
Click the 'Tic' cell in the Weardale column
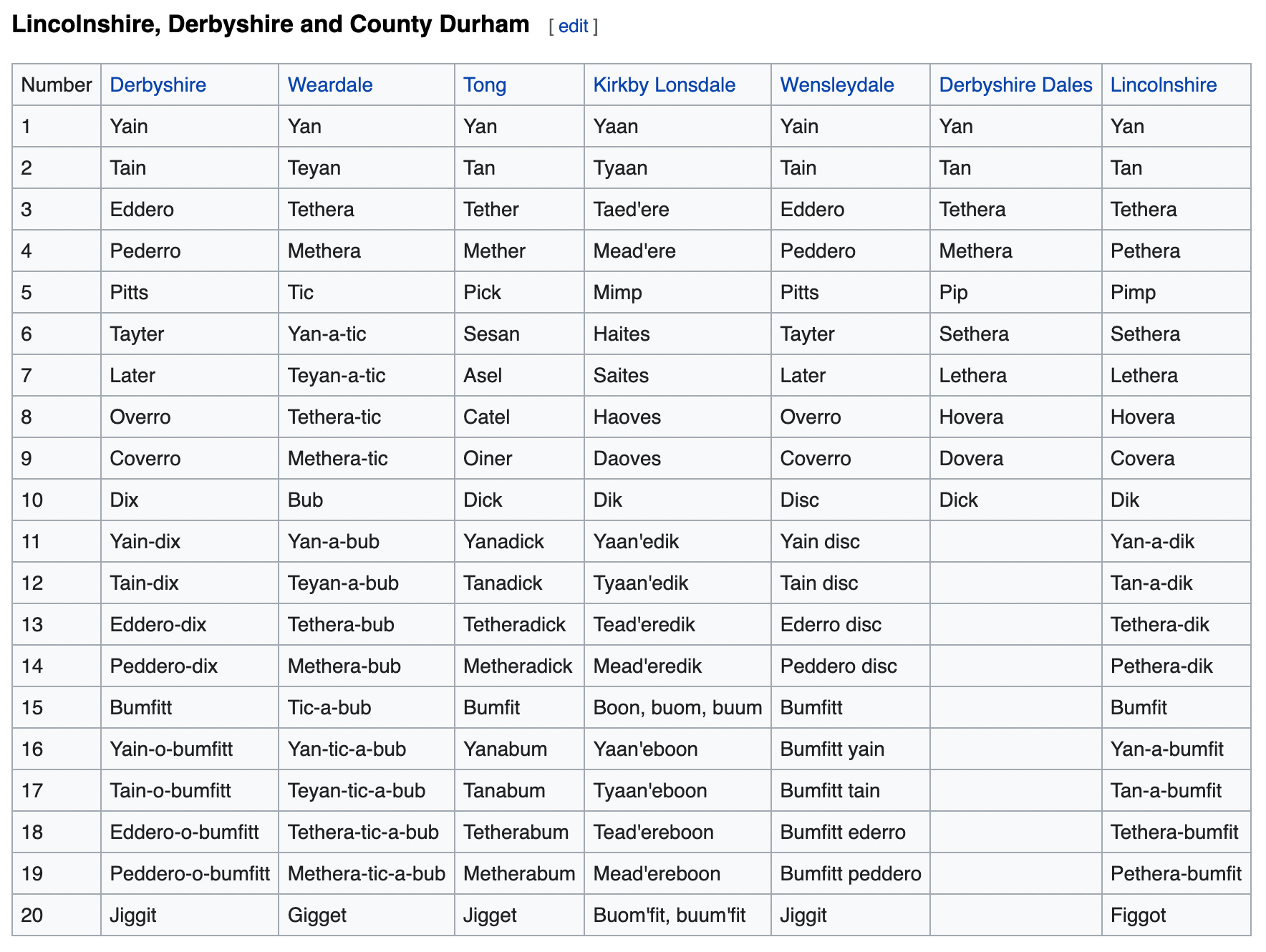coord(367,293)
